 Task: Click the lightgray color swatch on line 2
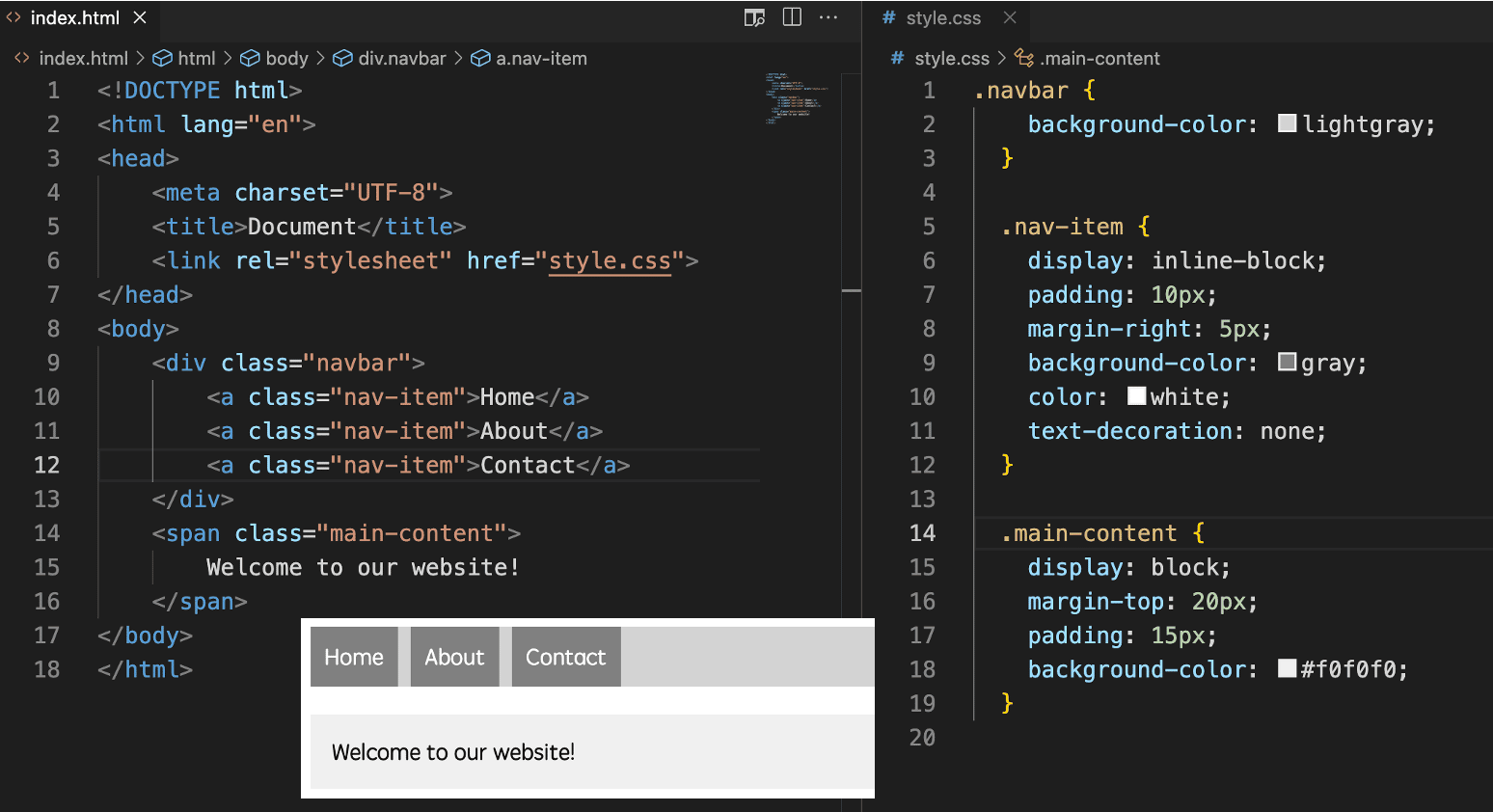coord(1287,122)
